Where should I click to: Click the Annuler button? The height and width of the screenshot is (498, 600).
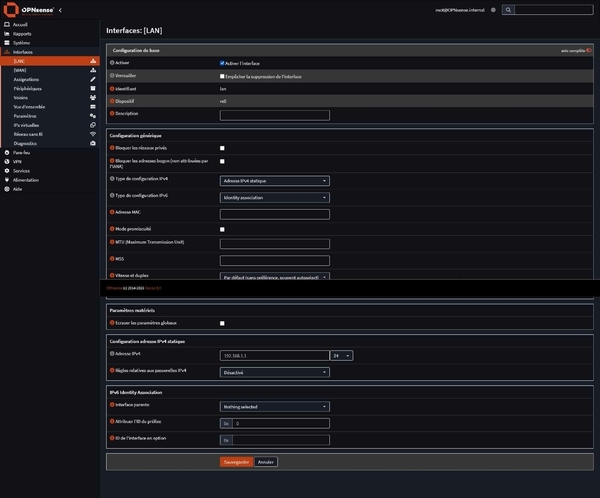[x=265, y=462]
